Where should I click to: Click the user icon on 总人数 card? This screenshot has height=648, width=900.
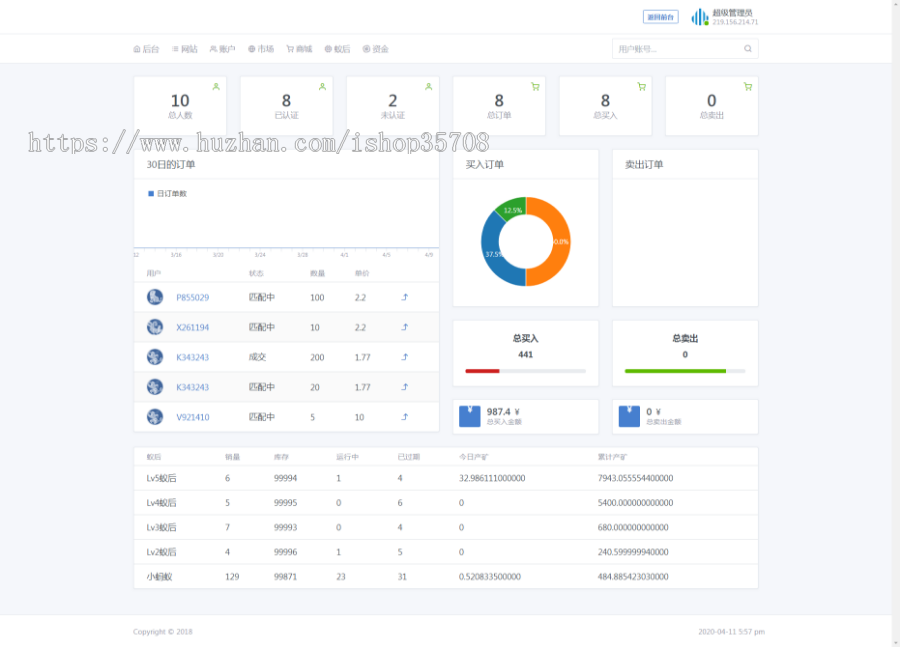(x=216, y=87)
